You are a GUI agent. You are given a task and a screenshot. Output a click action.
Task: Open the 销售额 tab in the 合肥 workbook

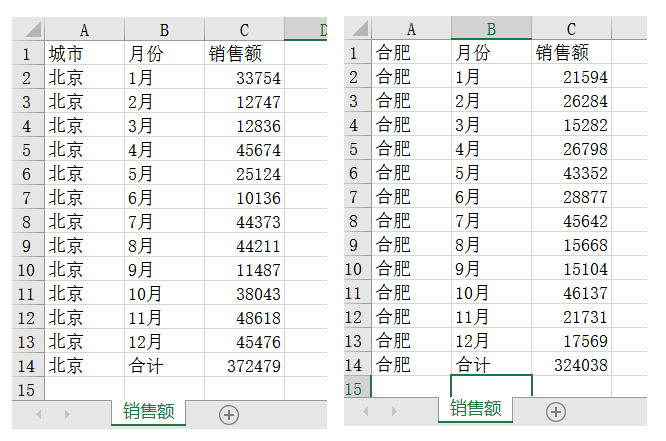475,408
